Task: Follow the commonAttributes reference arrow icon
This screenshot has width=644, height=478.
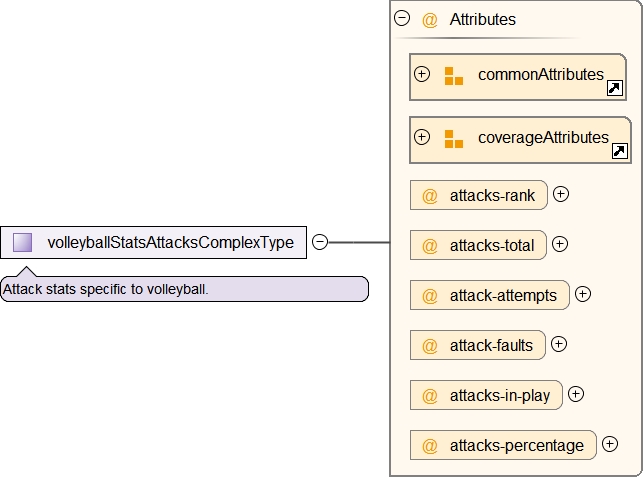Action: click(615, 89)
